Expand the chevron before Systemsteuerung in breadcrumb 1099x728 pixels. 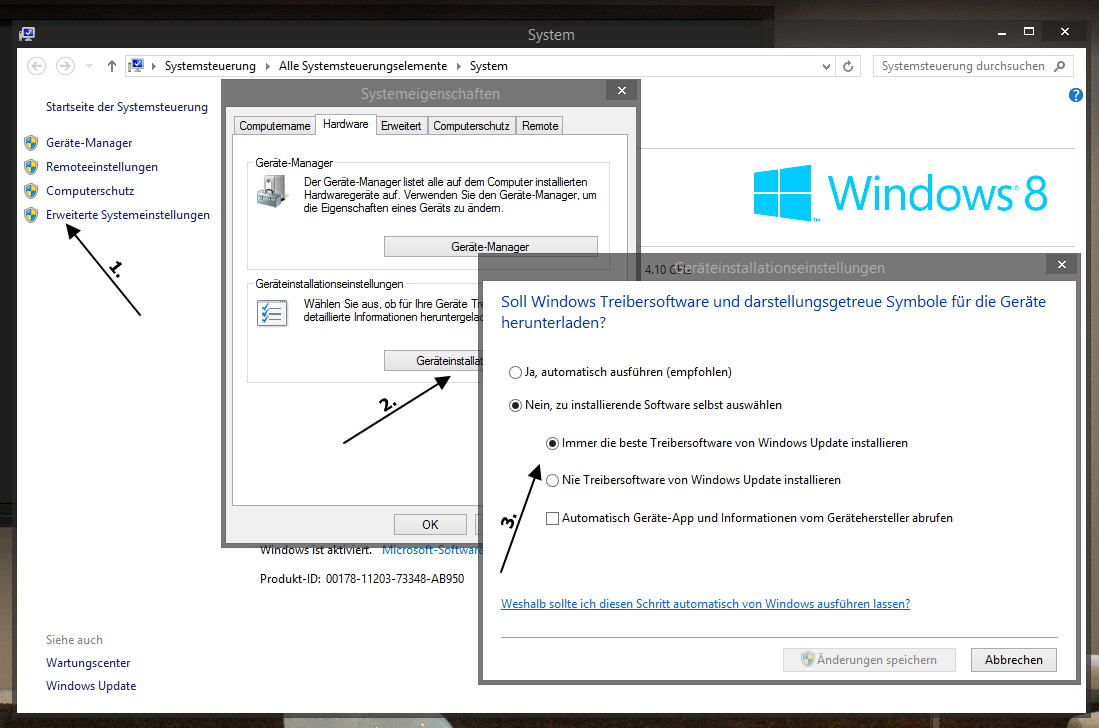(153, 67)
